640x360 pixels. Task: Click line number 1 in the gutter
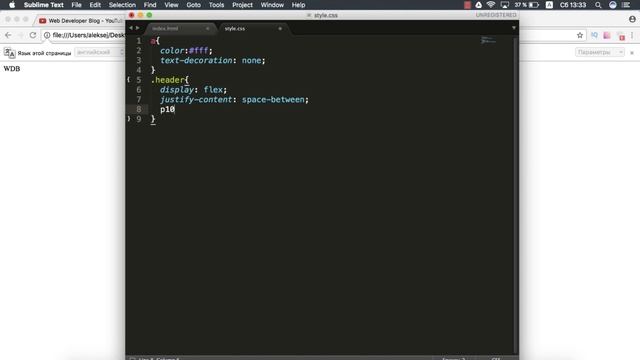(139, 41)
